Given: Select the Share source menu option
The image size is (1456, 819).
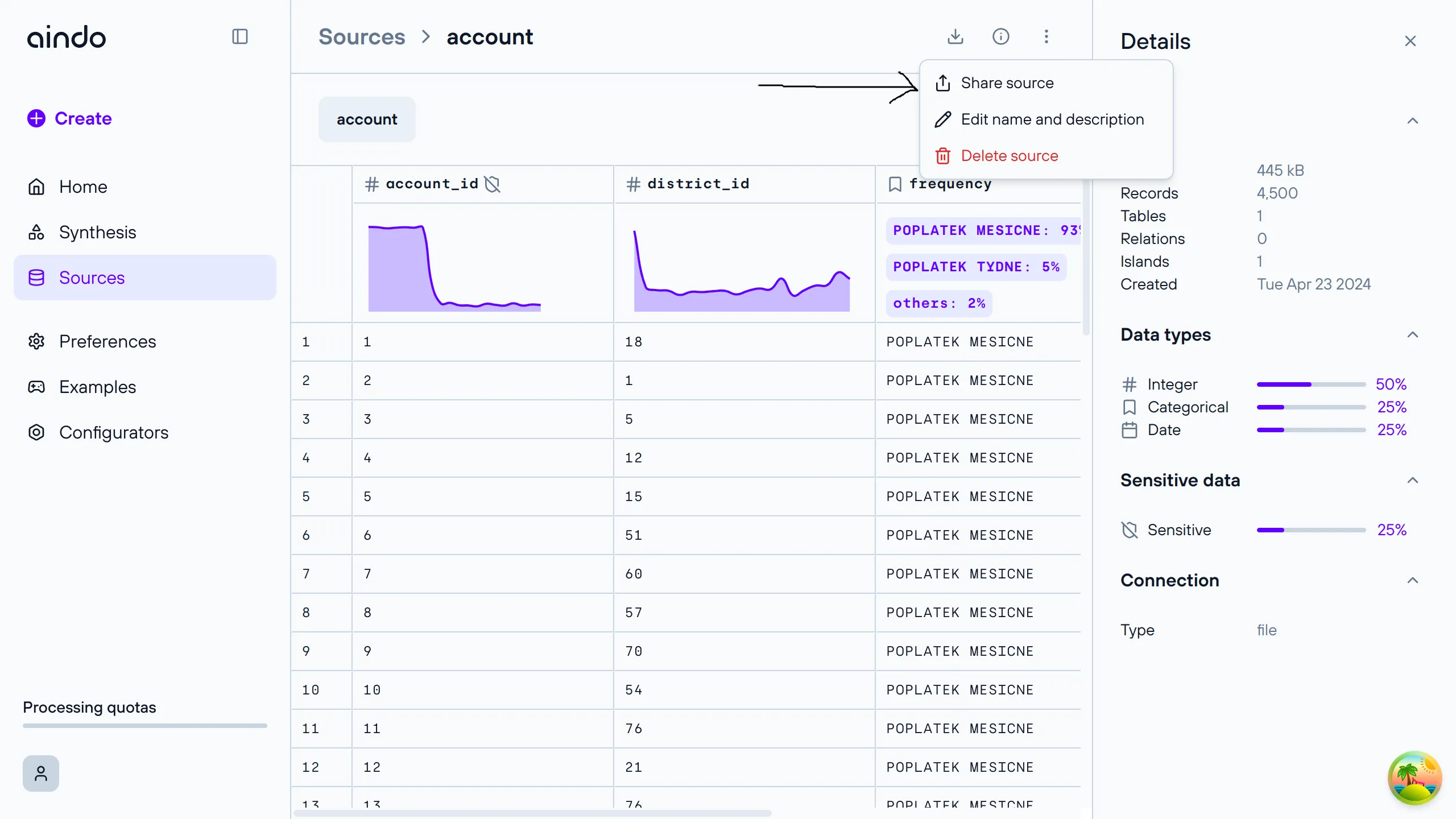Looking at the screenshot, I should [1007, 82].
